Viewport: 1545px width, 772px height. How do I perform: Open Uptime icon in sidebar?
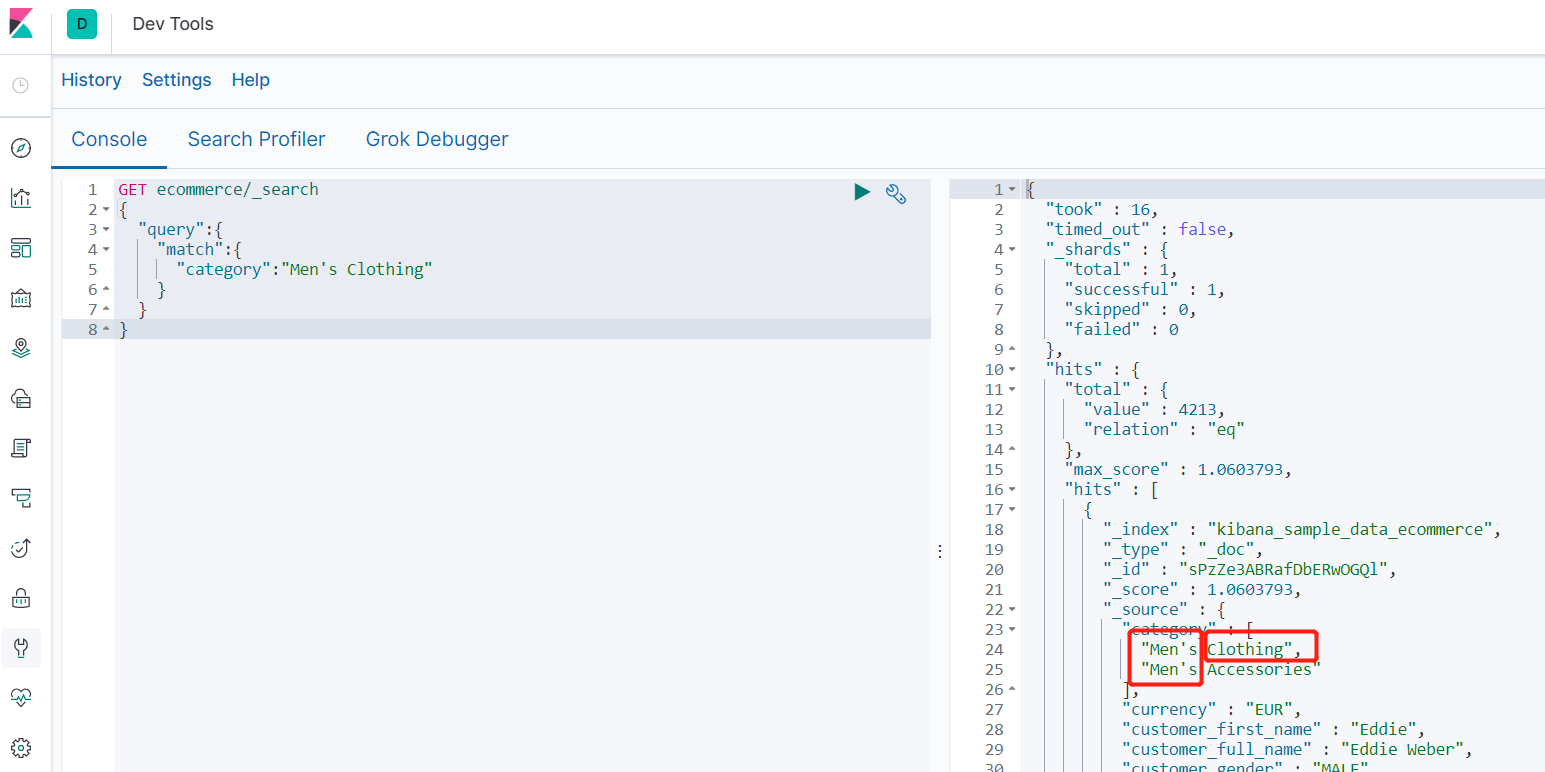pos(21,548)
